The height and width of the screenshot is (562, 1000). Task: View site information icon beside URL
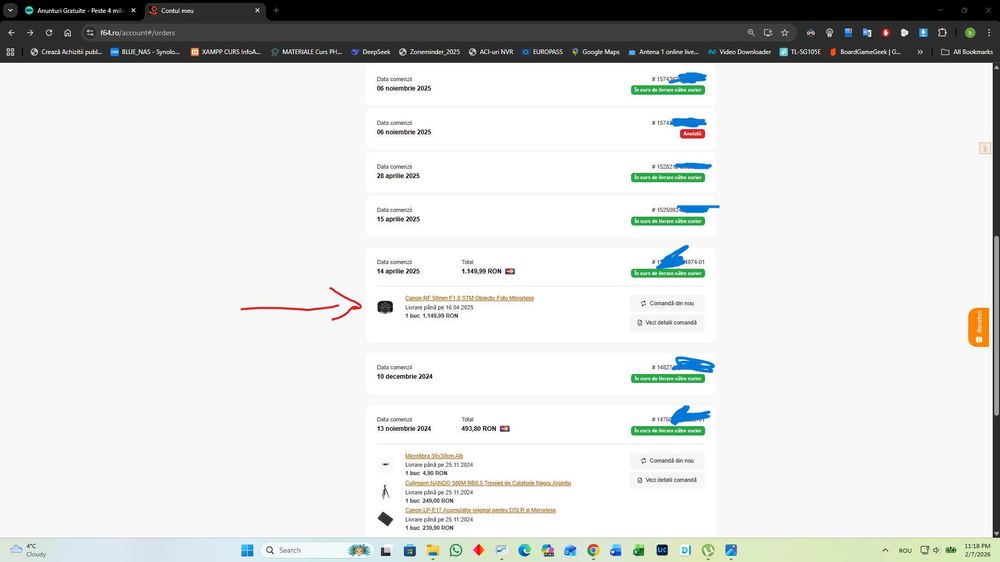[x=90, y=33]
